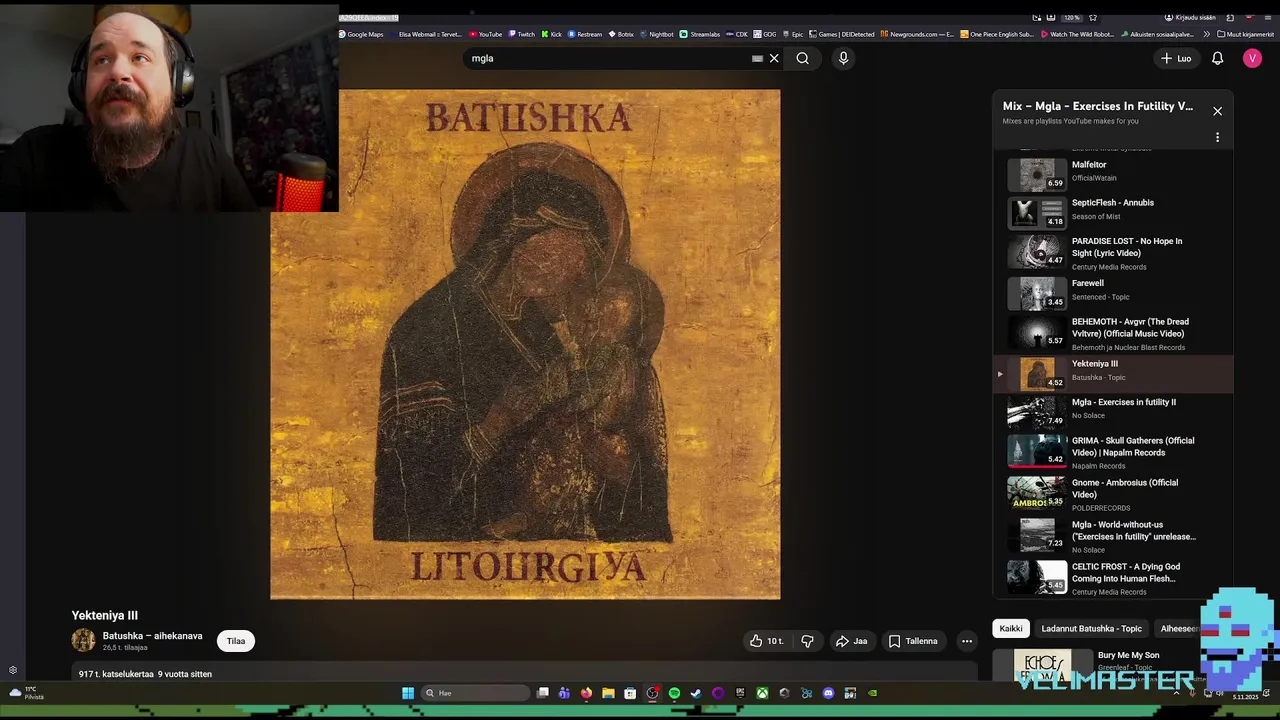Viewport: 1280px width, 720px height.
Task: Select the Kaikki filter chip
Action: tap(1011, 628)
